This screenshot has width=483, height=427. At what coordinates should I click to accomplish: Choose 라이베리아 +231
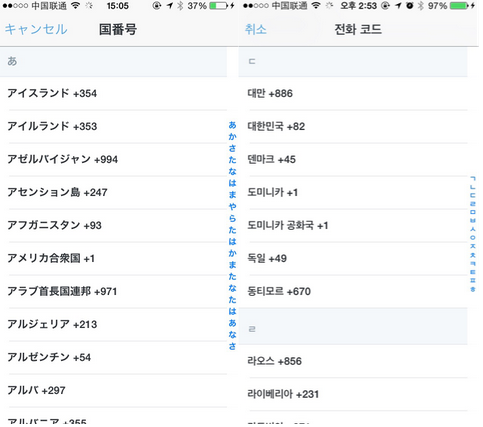tap(353, 394)
